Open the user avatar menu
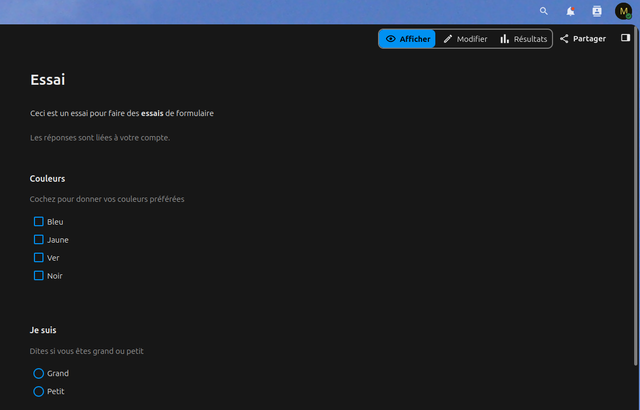The image size is (640, 410). pos(623,11)
